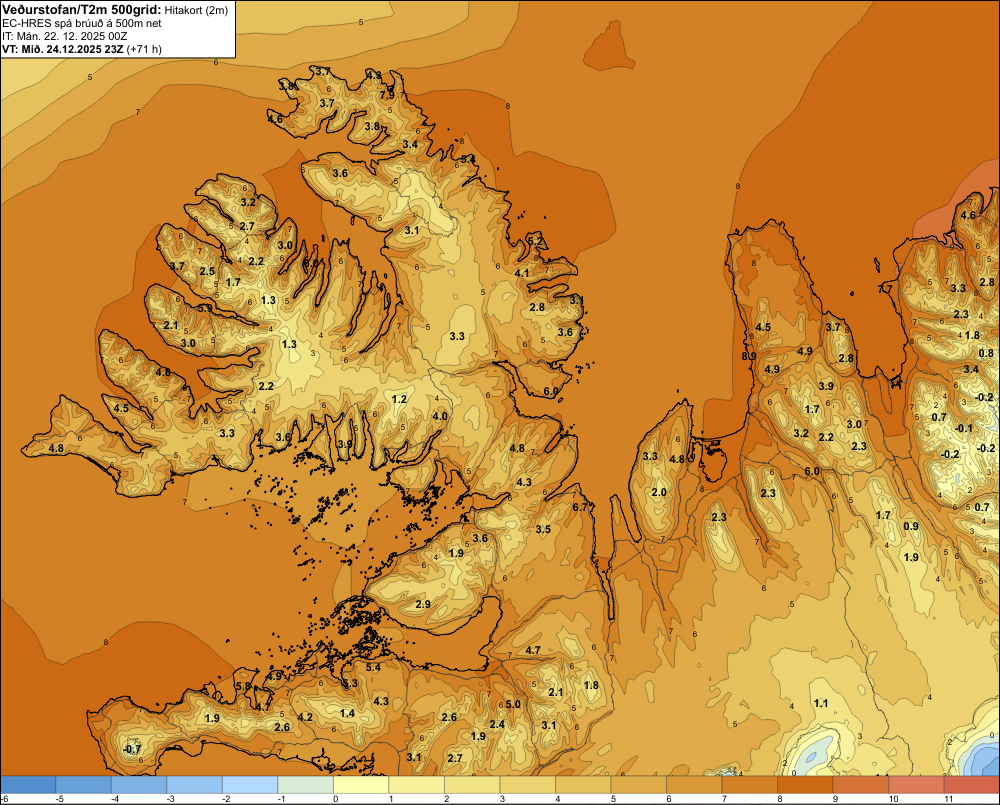Click the legend swatch between -2 and -1
This screenshot has height=805, width=1000.
(250, 785)
